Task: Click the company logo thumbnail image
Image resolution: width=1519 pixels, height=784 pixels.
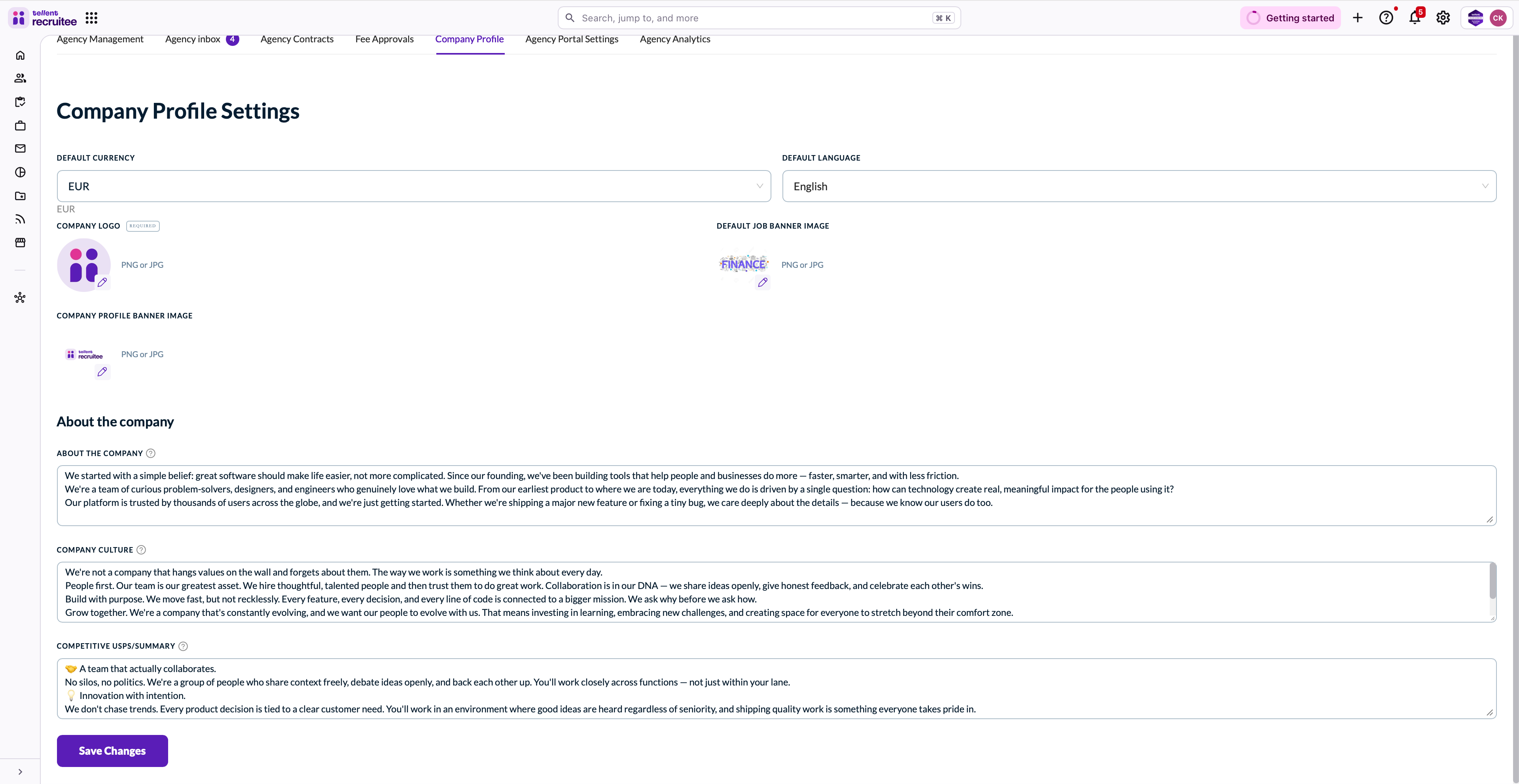Action: coord(84,265)
